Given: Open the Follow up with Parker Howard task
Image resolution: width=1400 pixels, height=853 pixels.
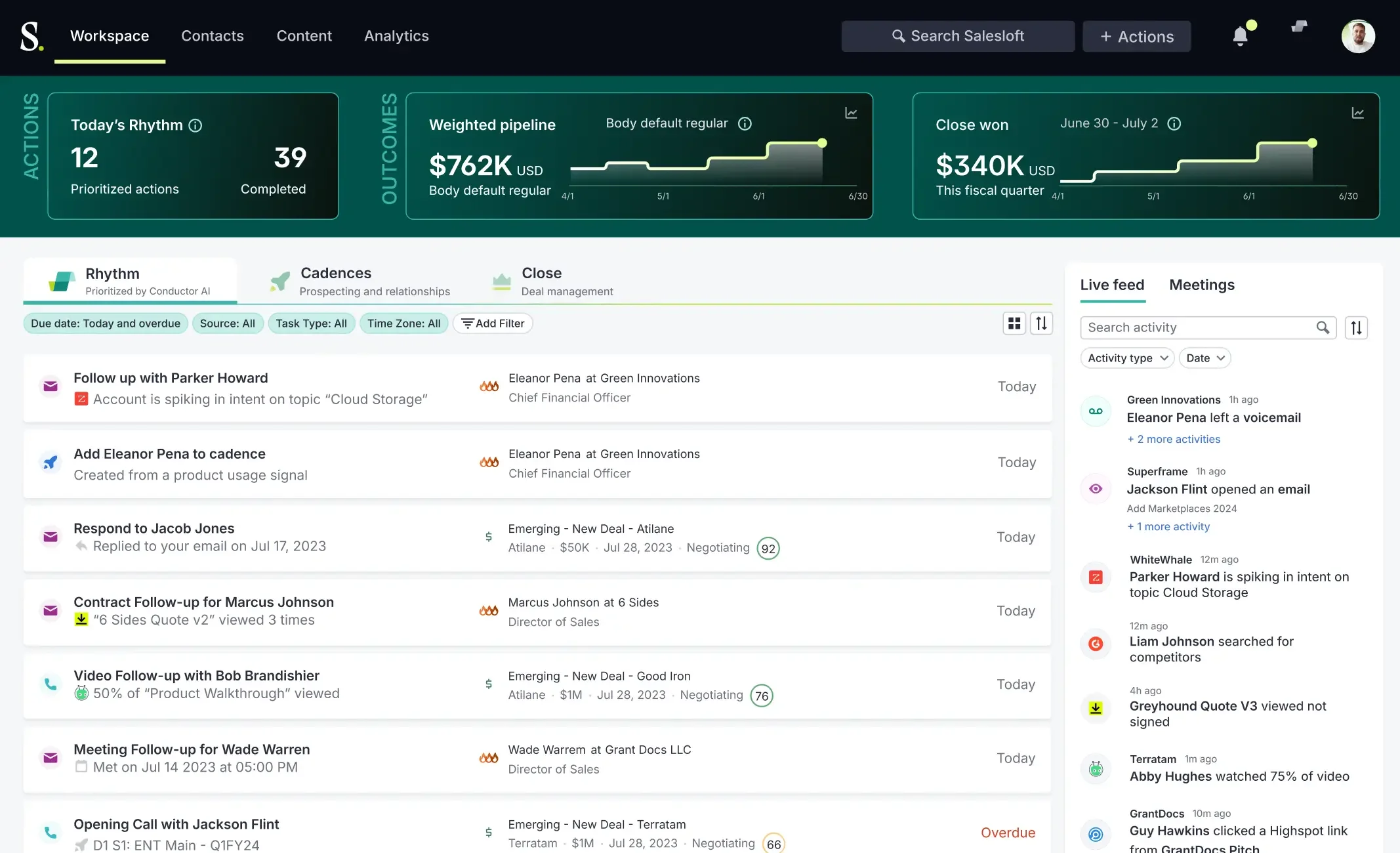Looking at the screenshot, I should (x=537, y=388).
